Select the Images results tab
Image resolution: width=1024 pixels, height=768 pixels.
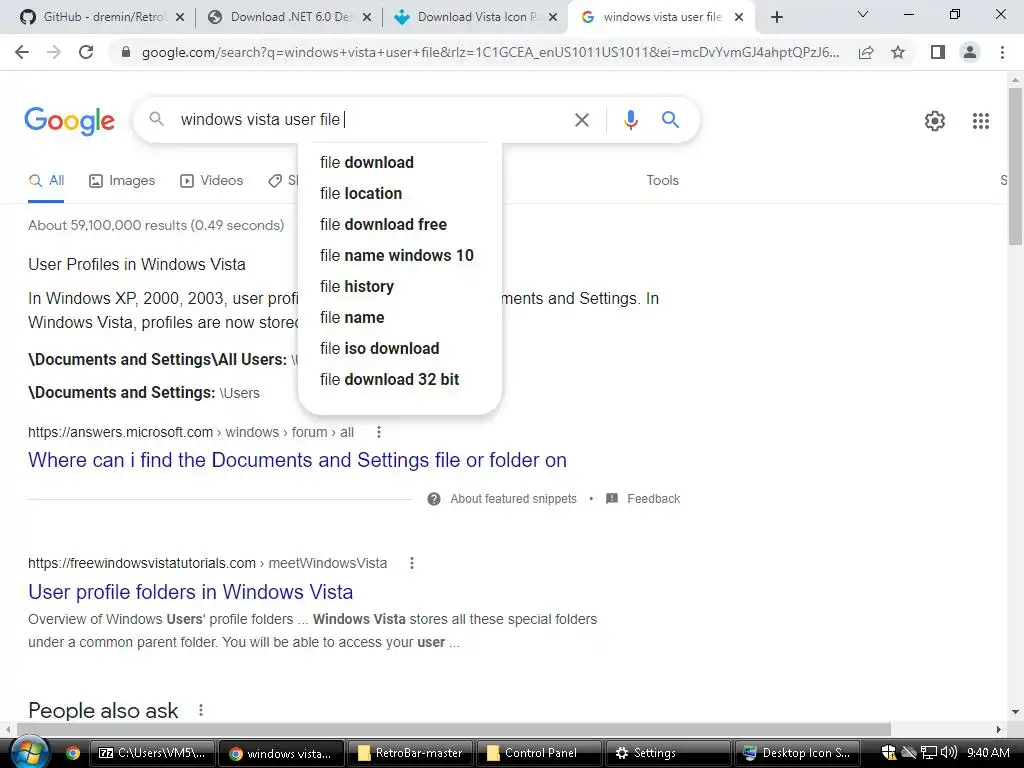[x=122, y=181]
